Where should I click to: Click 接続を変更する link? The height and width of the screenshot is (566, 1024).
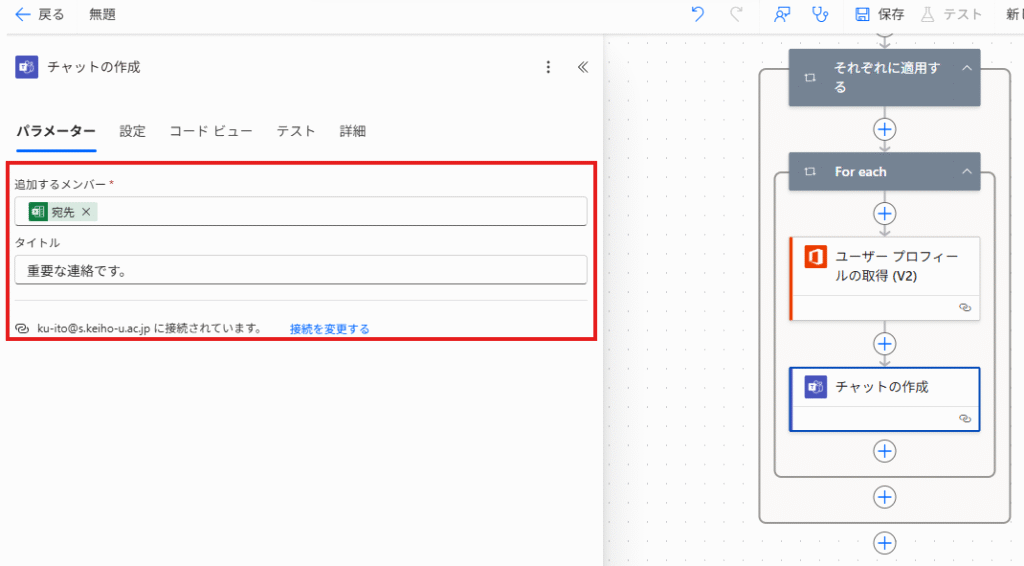point(329,329)
